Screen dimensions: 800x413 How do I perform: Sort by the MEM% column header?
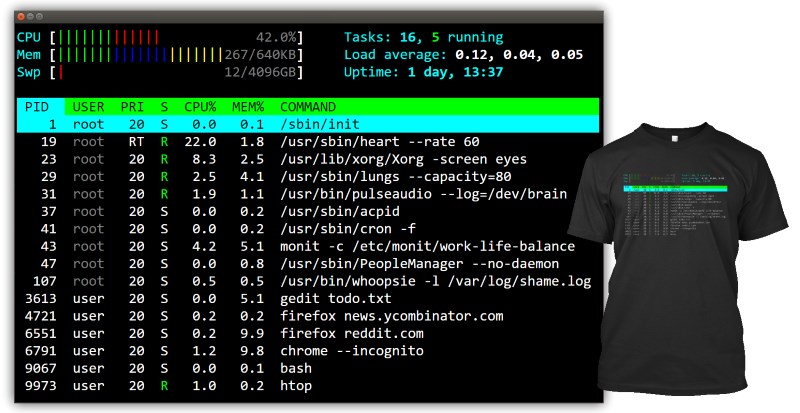coord(248,107)
